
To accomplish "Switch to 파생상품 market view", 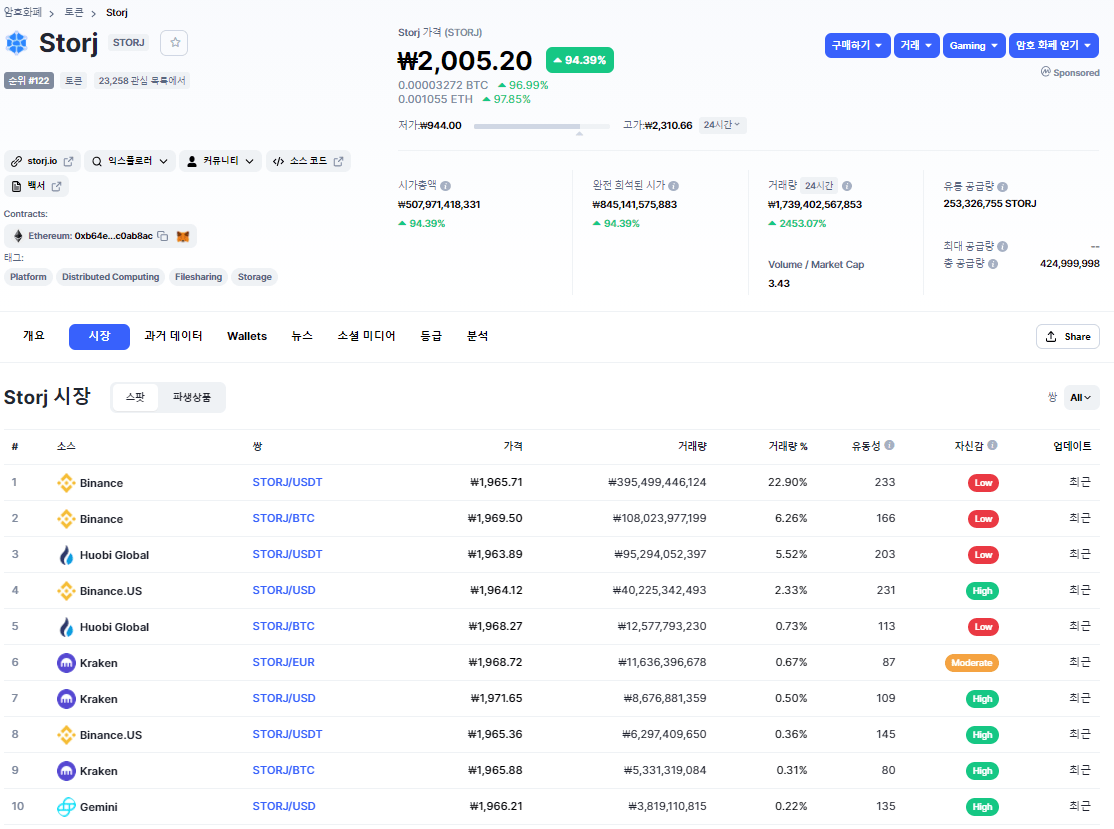I will pos(192,397).
